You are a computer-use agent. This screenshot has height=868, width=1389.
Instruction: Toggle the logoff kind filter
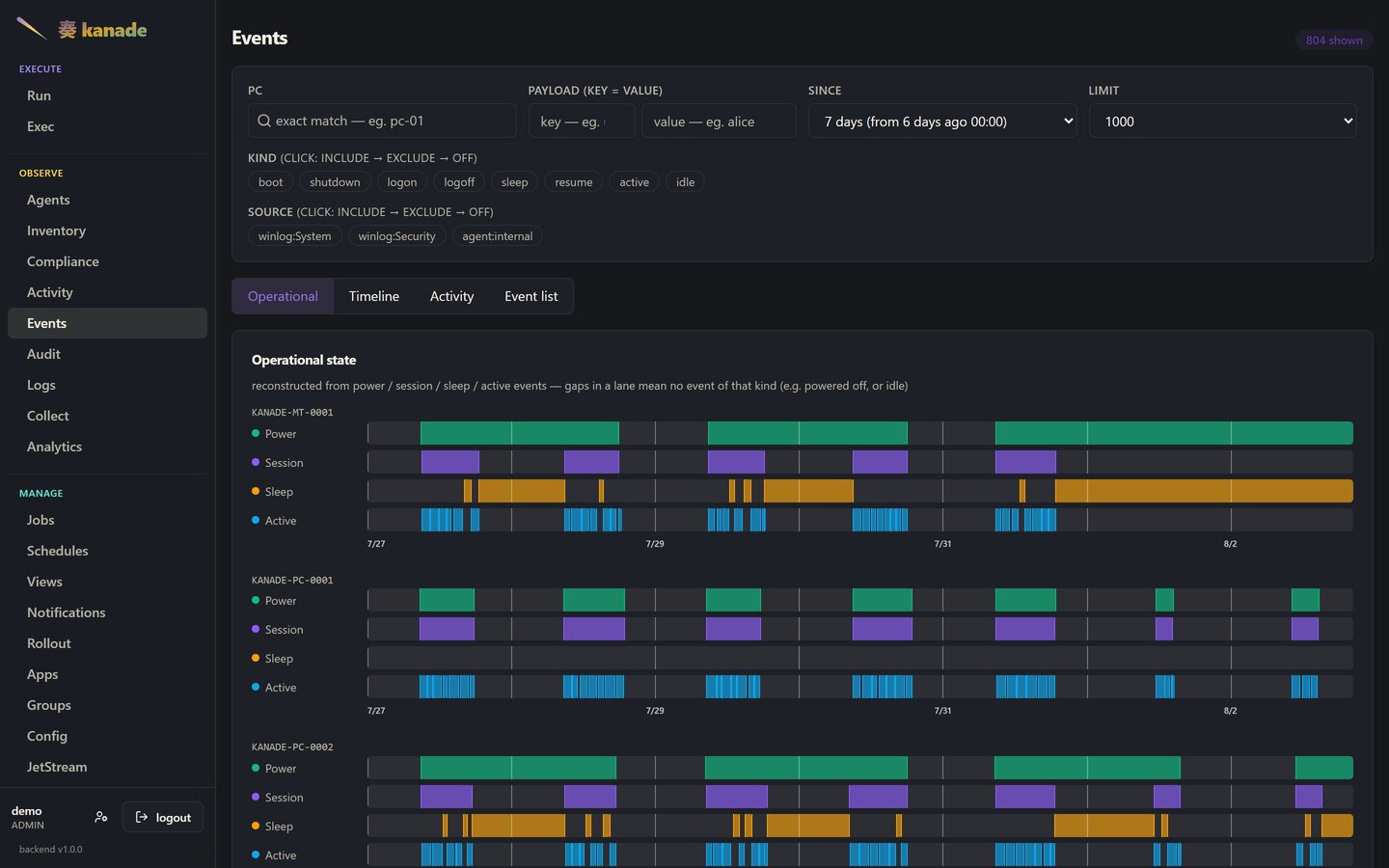tap(459, 182)
